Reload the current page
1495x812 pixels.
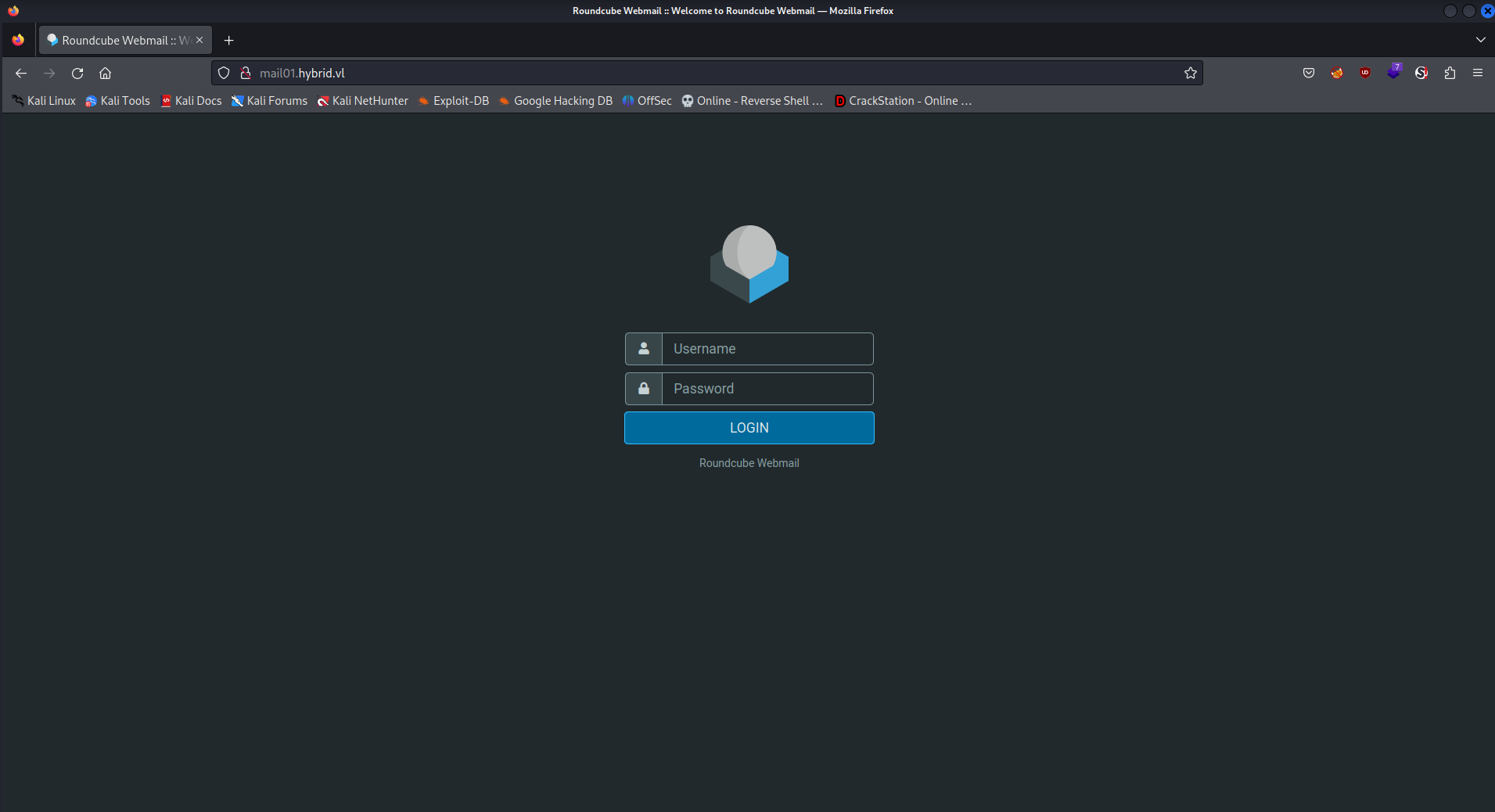coord(77,74)
